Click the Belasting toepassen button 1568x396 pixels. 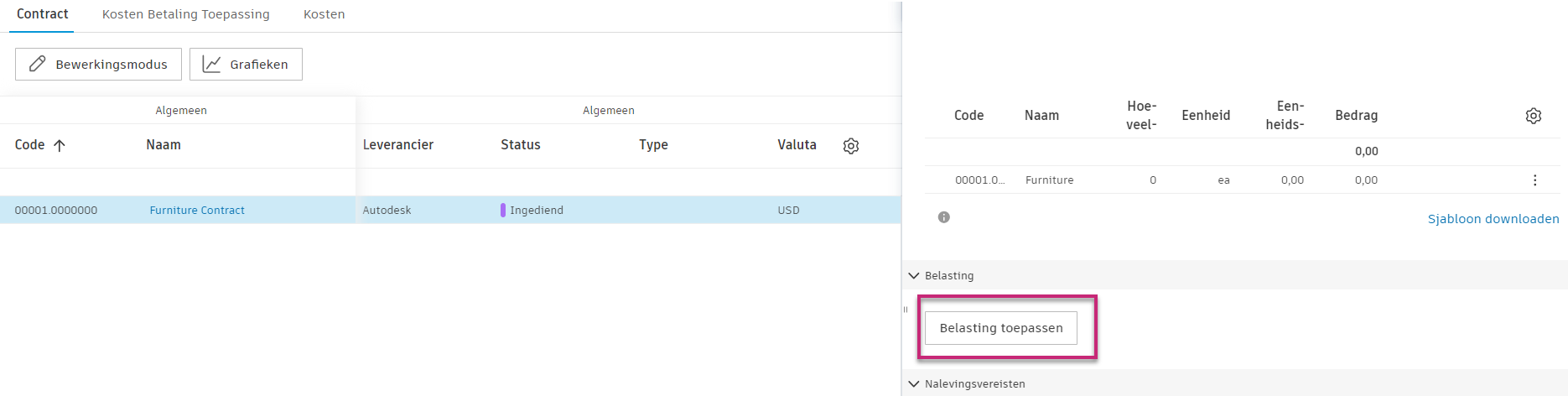(1000, 328)
